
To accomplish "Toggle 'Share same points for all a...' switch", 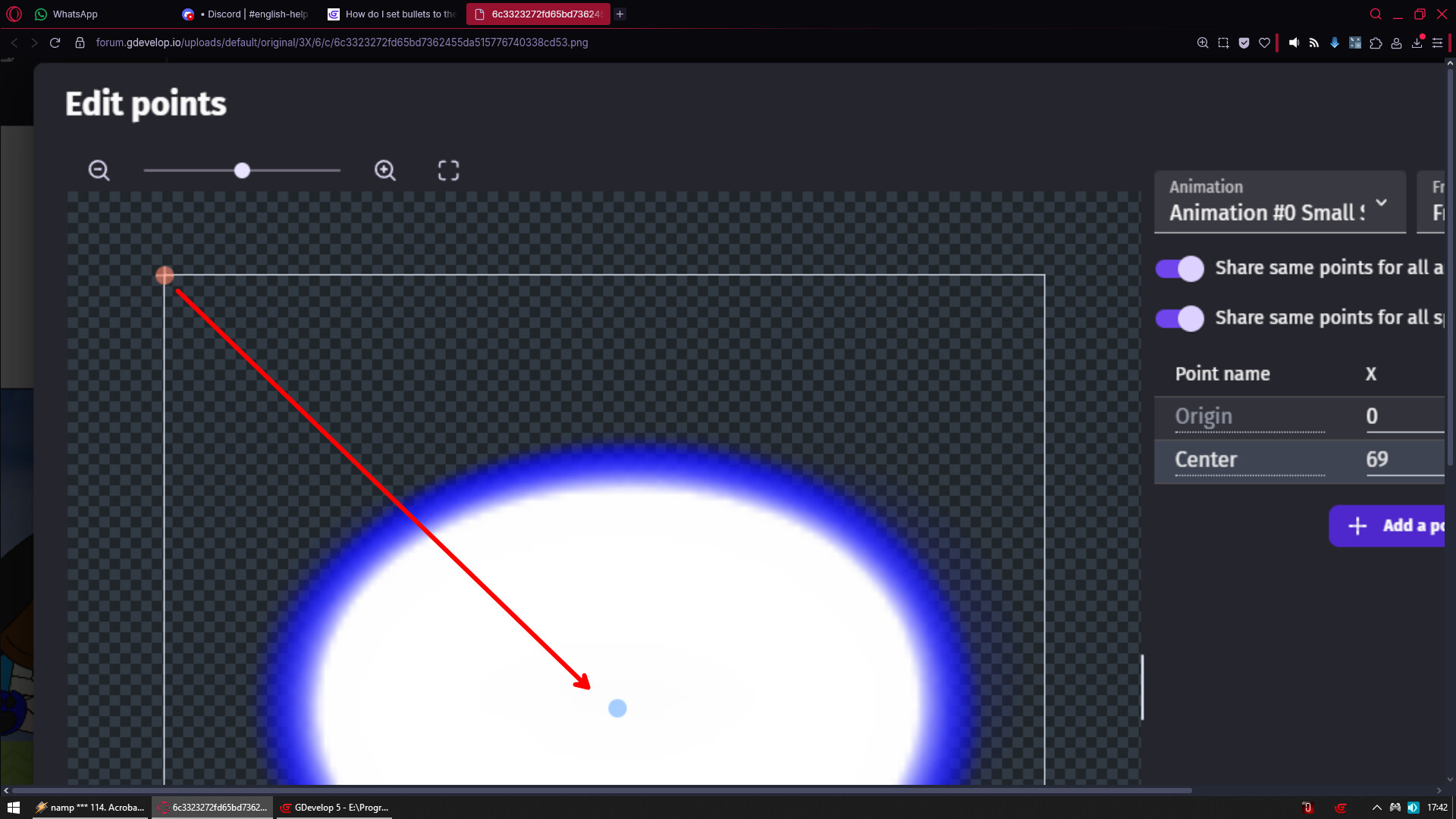I will pos(1179,268).
